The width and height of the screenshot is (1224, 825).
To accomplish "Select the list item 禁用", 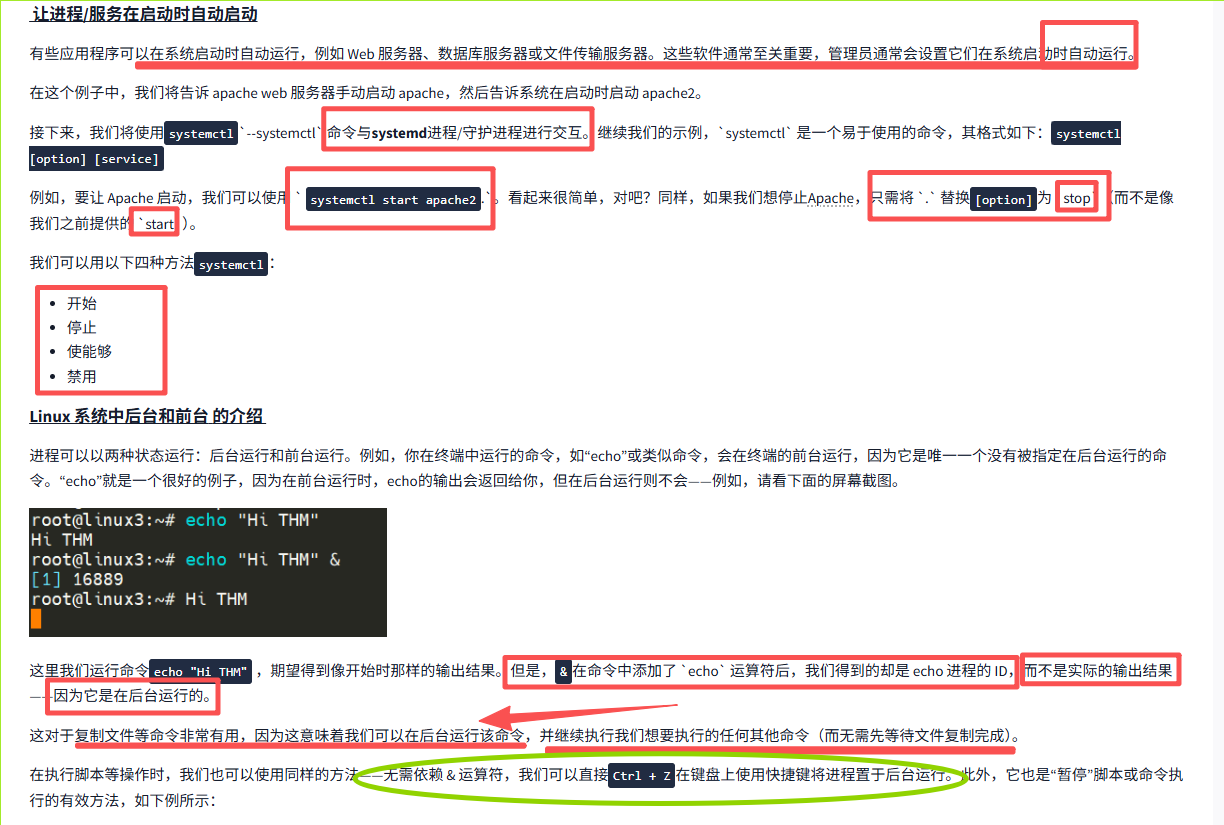I will tap(82, 376).
